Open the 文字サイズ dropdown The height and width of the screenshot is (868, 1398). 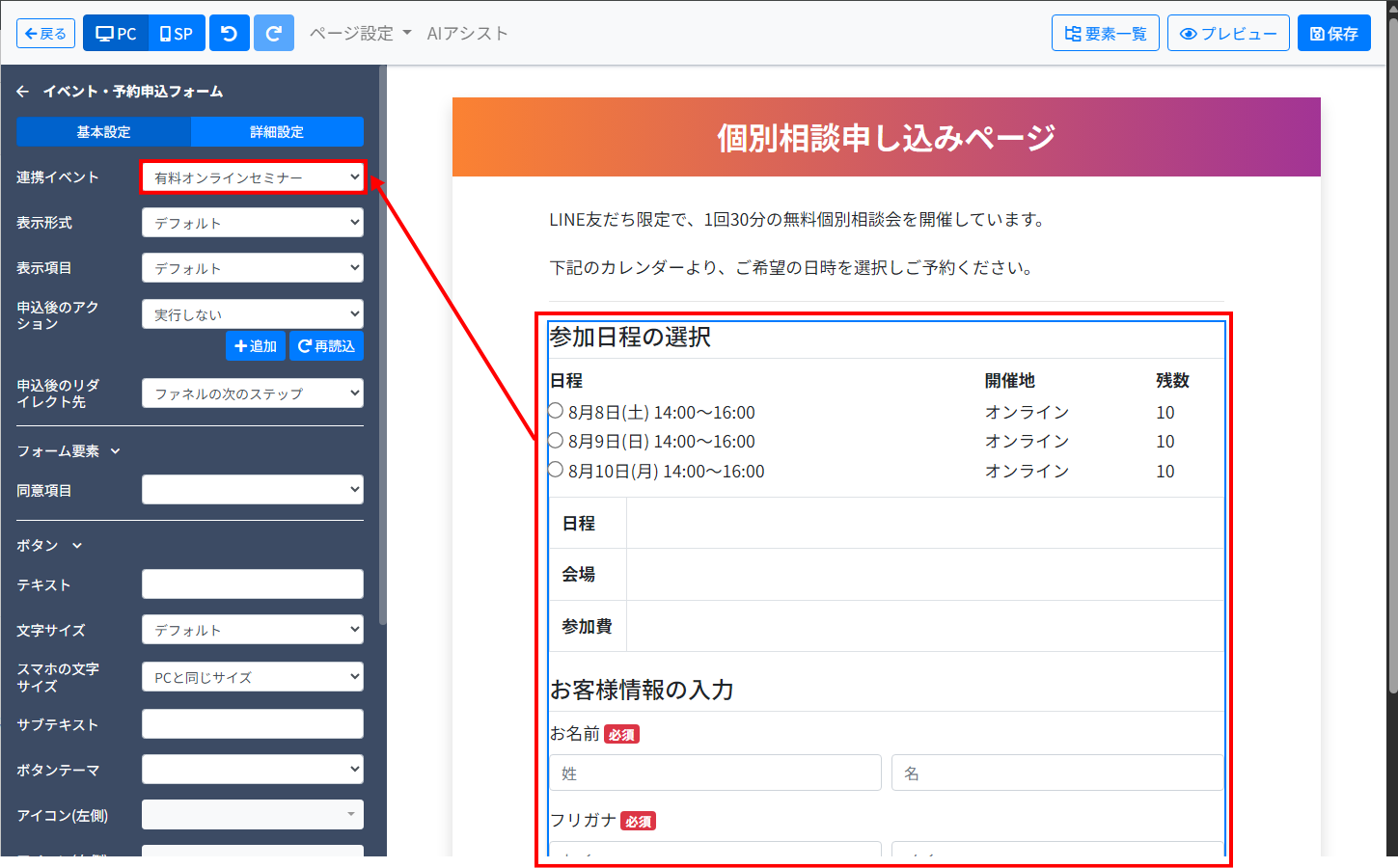coord(253,630)
